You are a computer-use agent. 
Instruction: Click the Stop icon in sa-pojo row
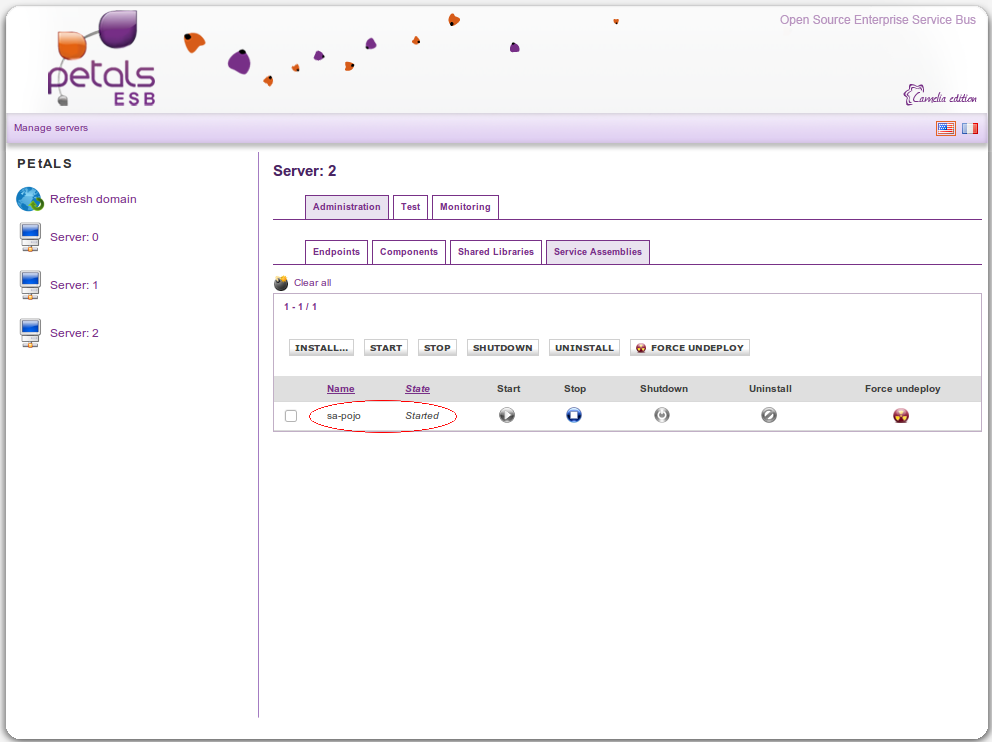pos(574,415)
